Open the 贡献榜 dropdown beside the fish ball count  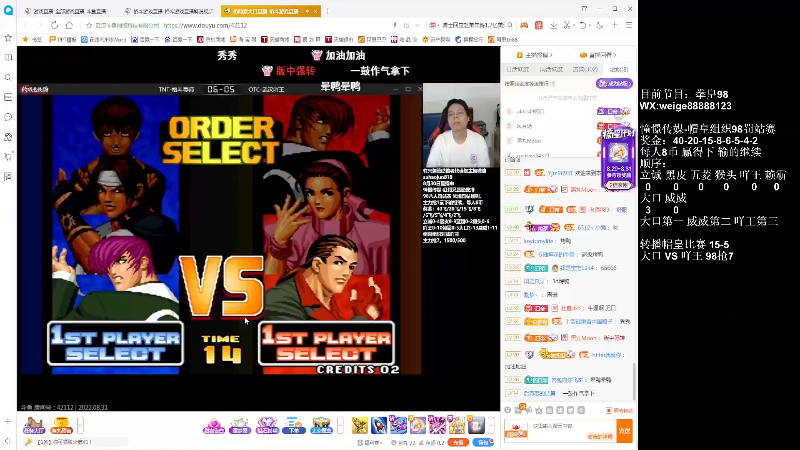(371, 442)
